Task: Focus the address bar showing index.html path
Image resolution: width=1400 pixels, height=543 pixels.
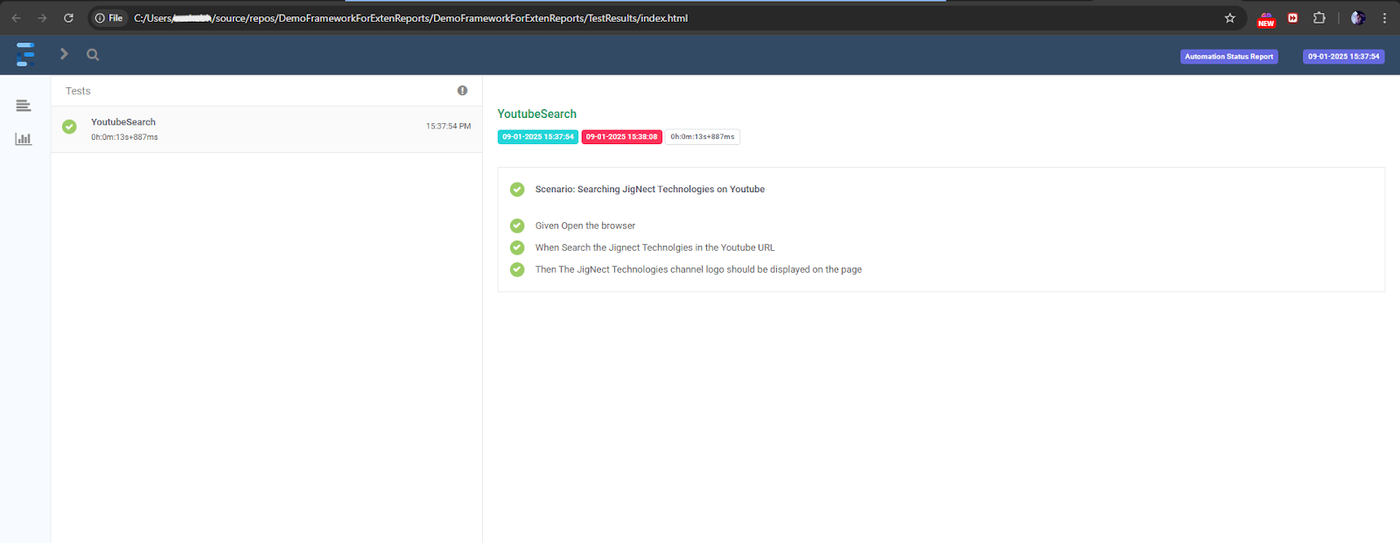Action: point(670,18)
